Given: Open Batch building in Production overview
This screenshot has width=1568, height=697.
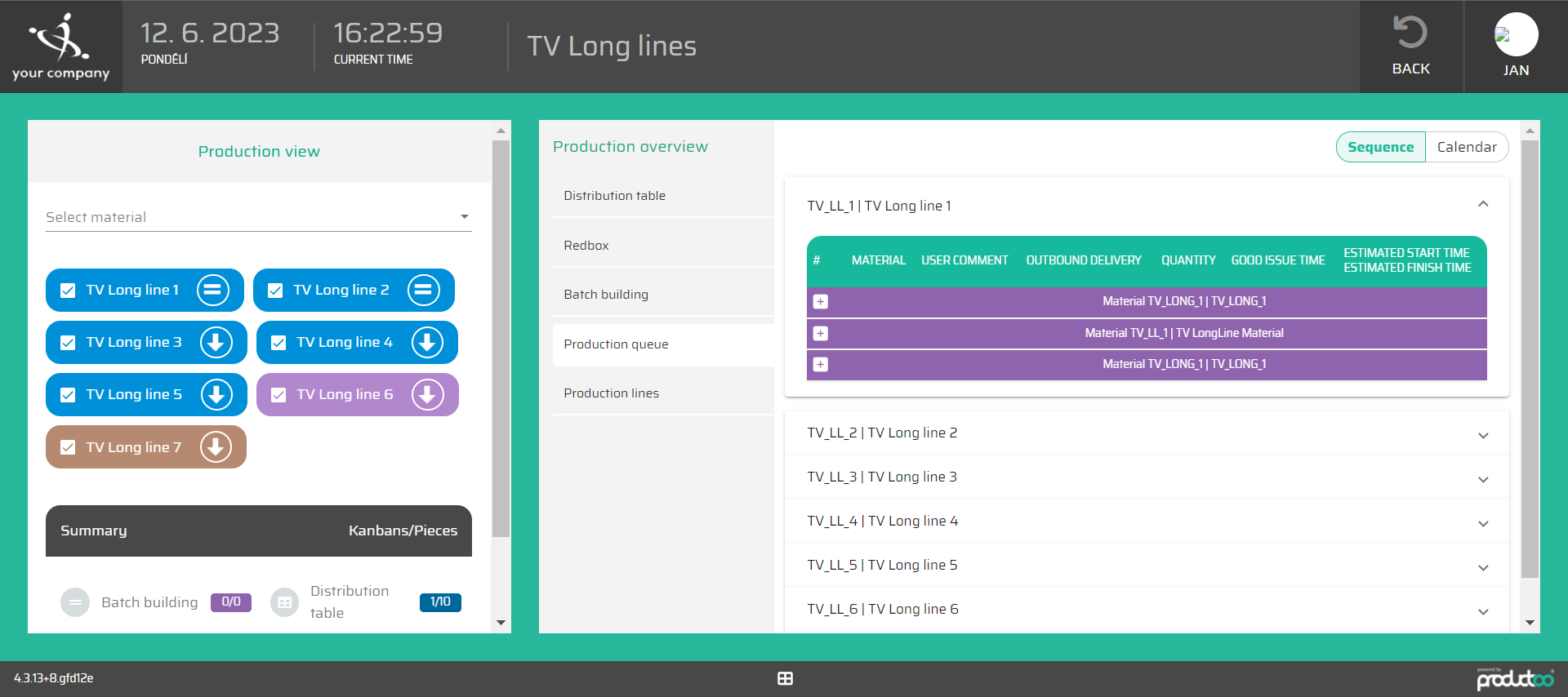Looking at the screenshot, I should tap(606, 295).
